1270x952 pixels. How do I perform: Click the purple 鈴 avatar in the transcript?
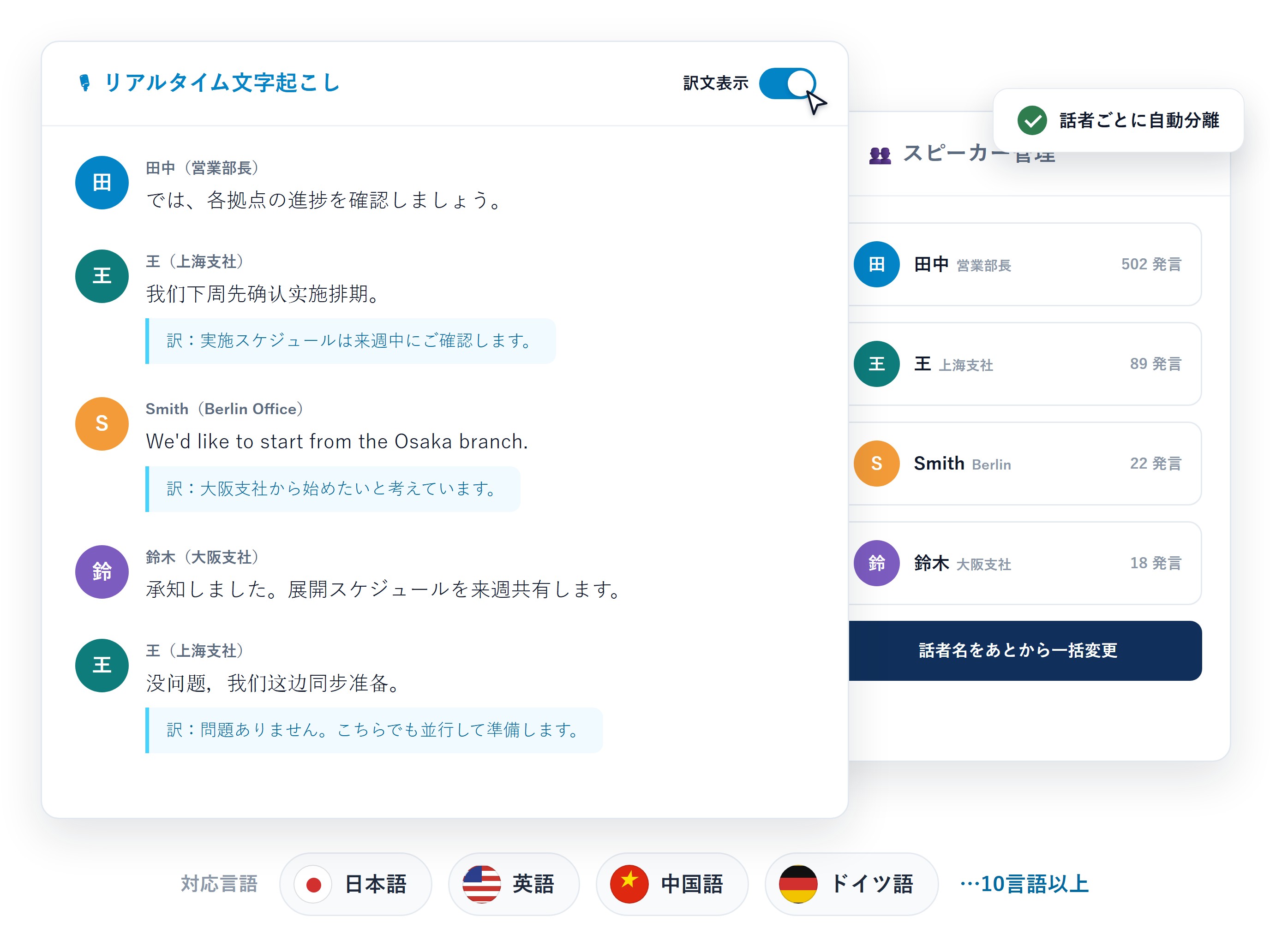tap(102, 571)
